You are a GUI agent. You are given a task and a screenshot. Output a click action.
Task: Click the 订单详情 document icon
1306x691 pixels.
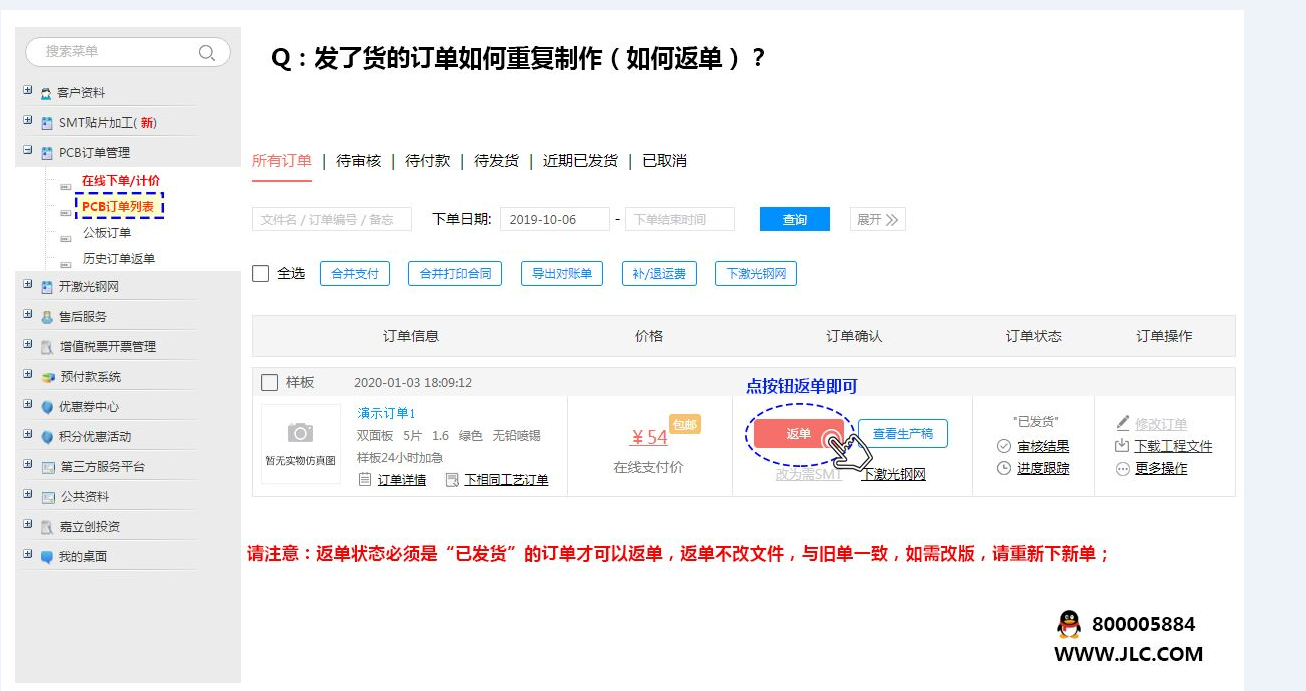pyautogui.click(x=366, y=480)
